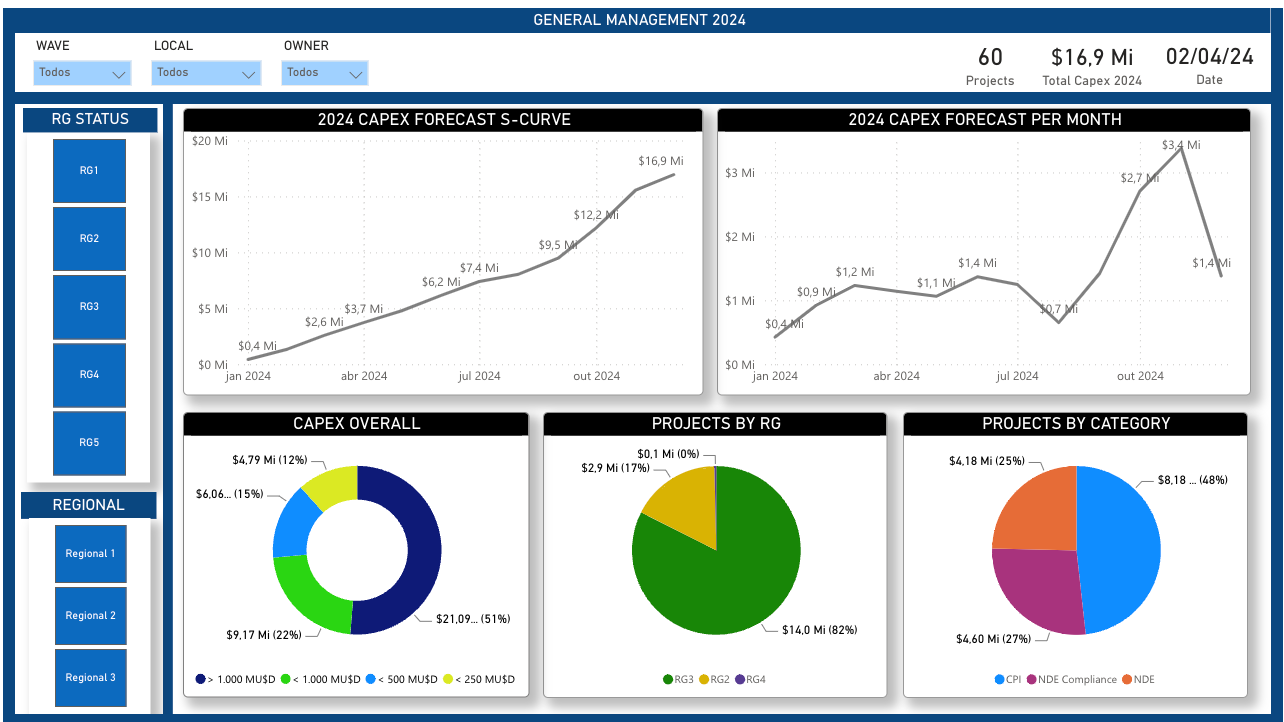Click the blue CPI legend marker
Viewport: 1284px width, 722px height.
click(x=1000, y=680)
